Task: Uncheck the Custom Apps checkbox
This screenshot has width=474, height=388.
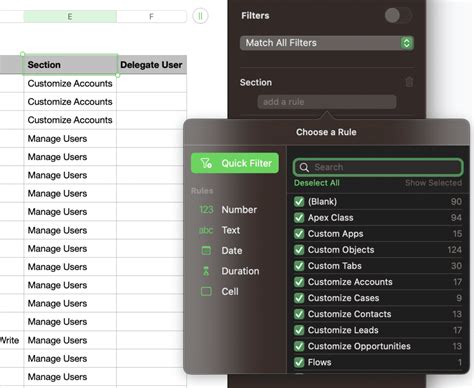Action: point(299,234)
